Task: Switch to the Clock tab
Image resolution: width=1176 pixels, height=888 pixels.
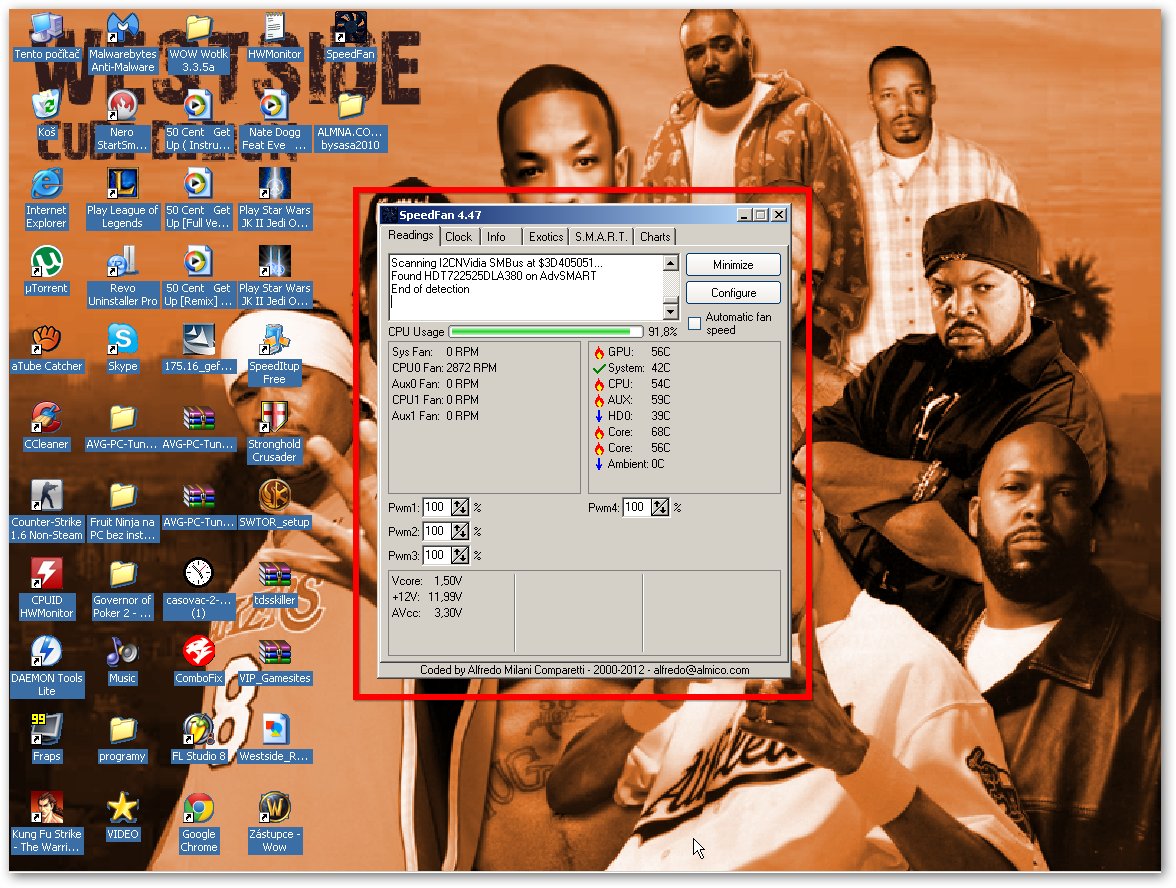Action: click(458, 237)
